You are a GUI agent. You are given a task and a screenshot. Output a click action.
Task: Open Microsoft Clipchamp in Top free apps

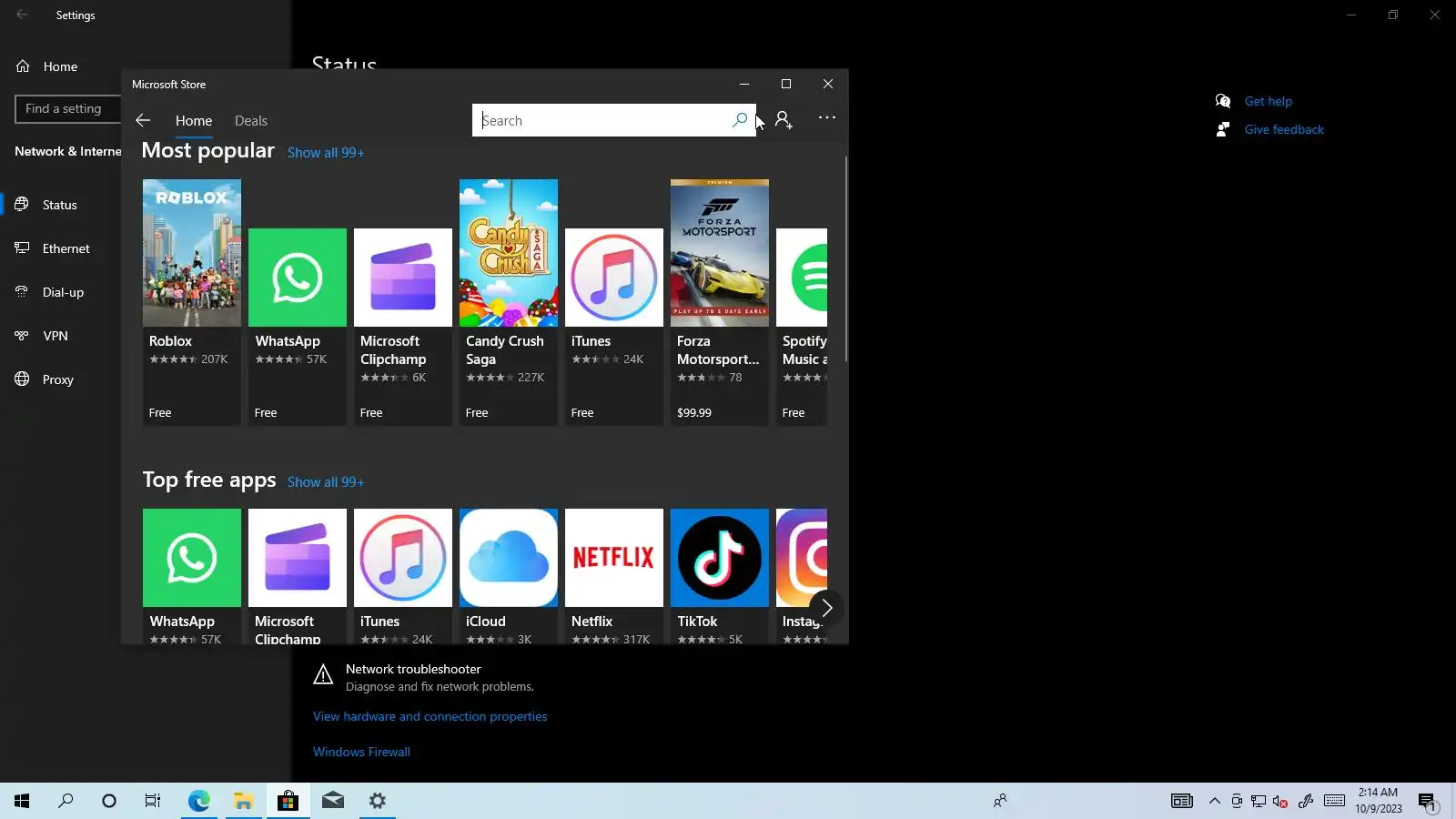tap(298, 576)
